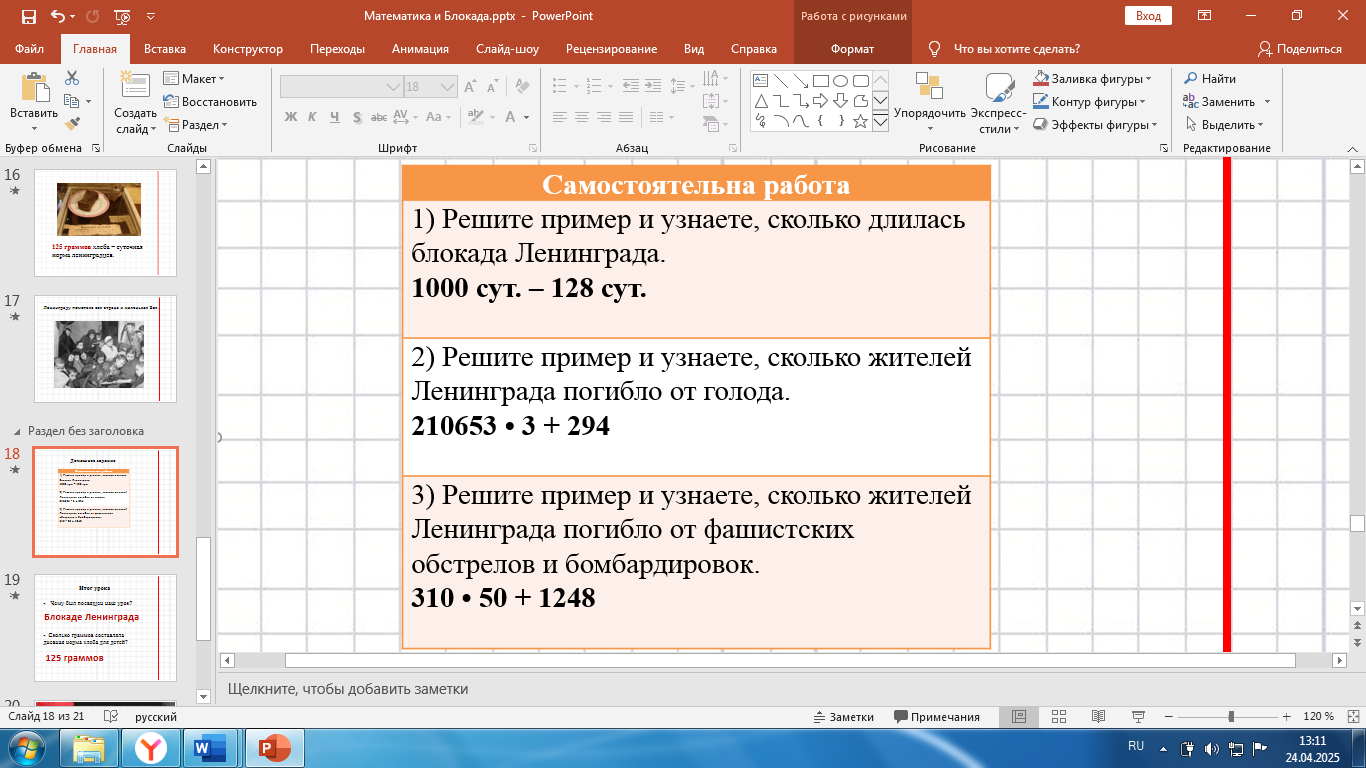Select the down arrow block shape
Image resolution: width=1366 pixels, height=768 pixels.
coord(840,101)
